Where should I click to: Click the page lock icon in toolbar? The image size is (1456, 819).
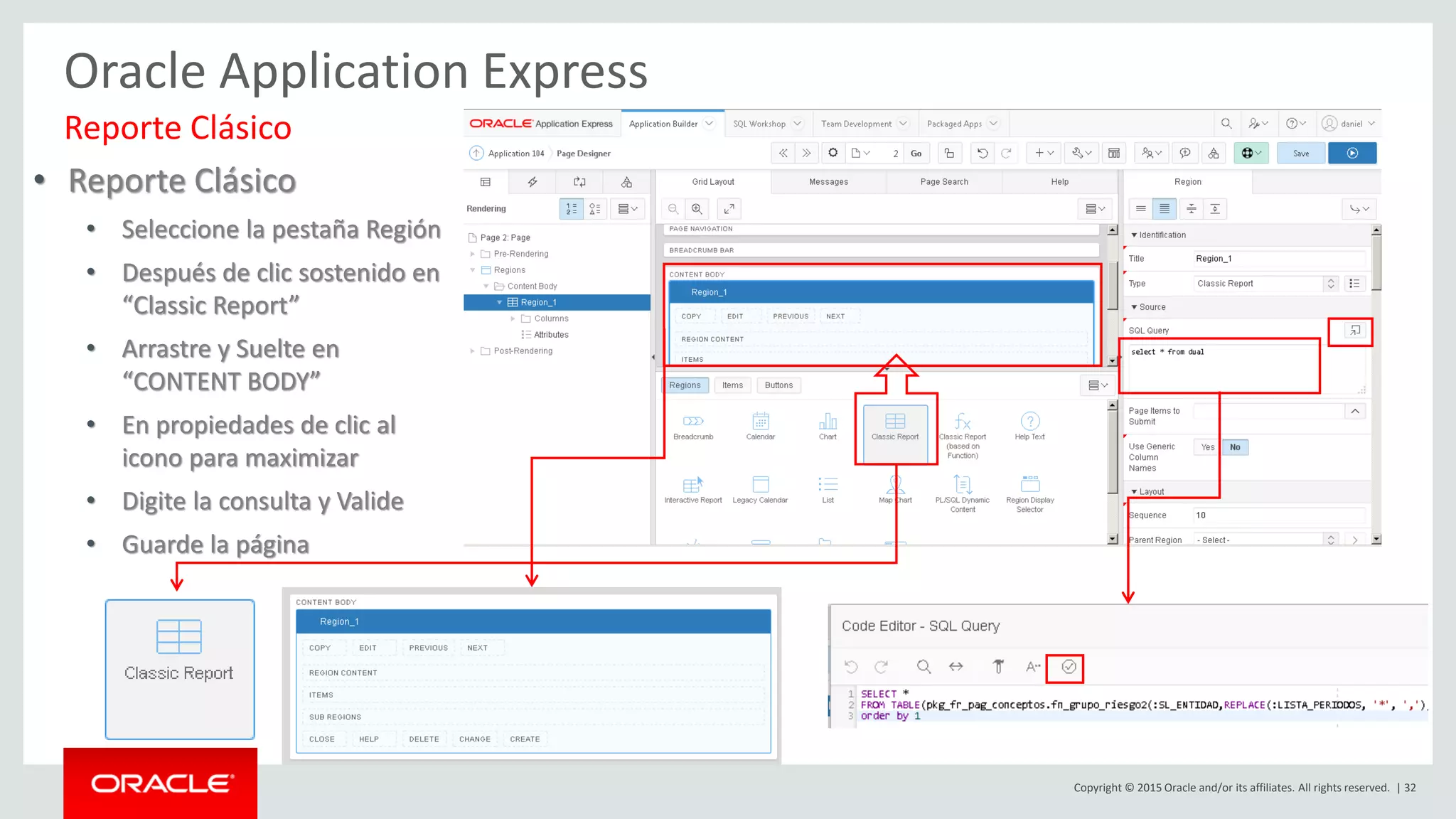949,153
